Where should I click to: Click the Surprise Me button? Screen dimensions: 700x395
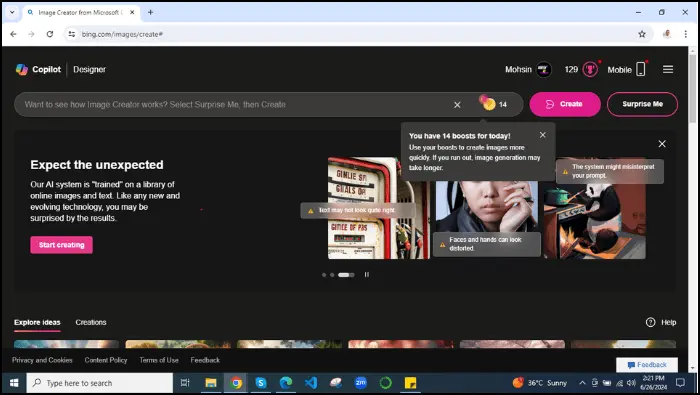click(x=642, y=104)
